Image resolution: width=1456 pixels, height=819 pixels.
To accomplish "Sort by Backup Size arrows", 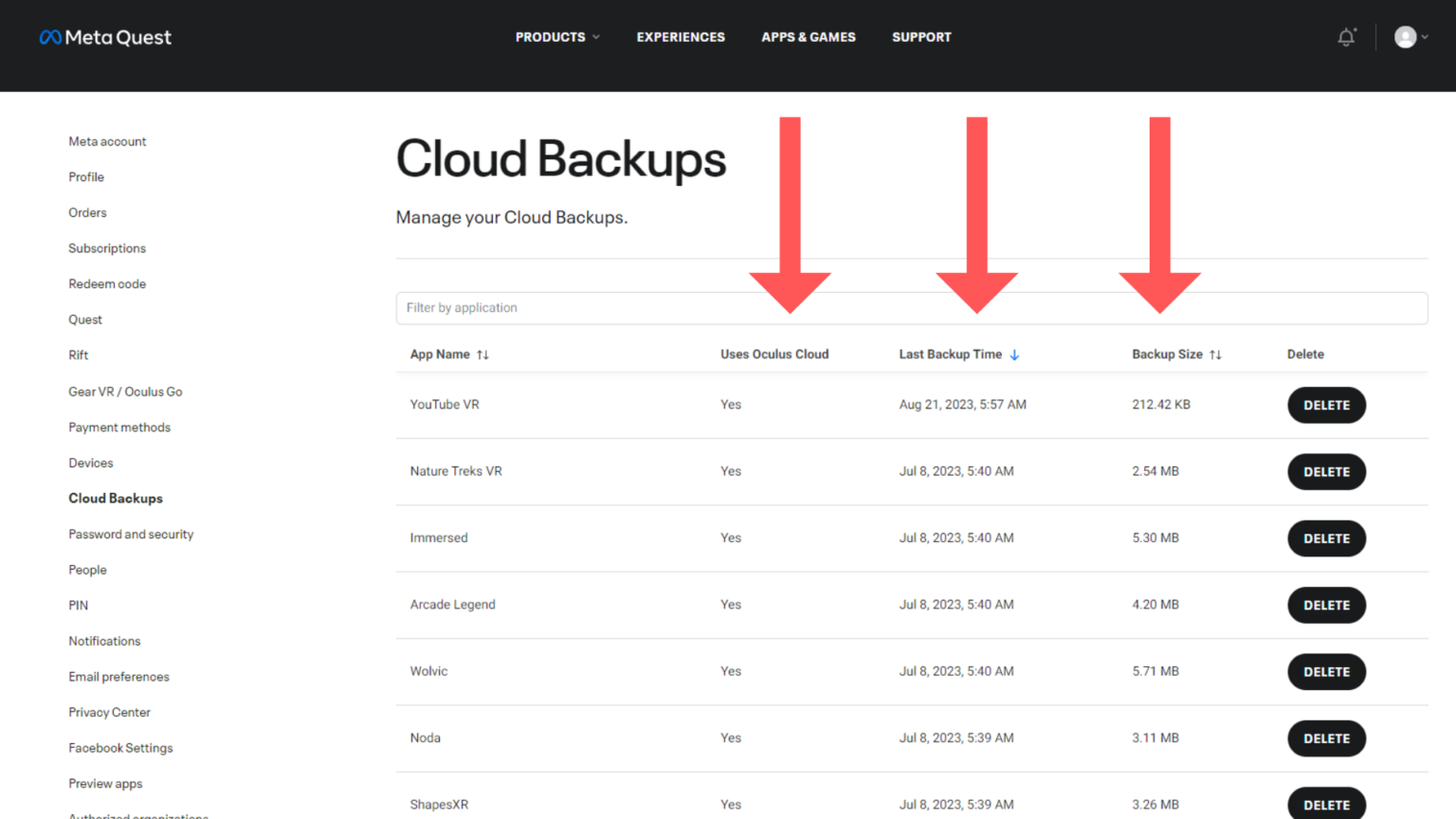I will point(1215,355).
